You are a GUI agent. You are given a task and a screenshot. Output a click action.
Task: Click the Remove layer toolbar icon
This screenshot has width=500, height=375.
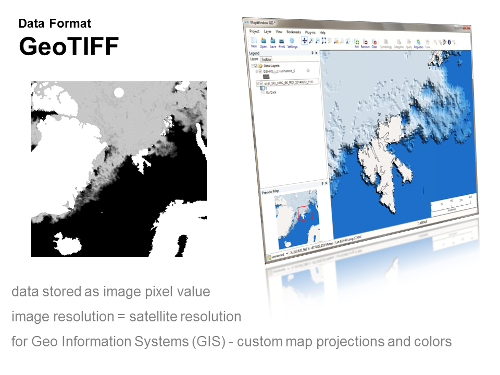(x=365, y=43)
